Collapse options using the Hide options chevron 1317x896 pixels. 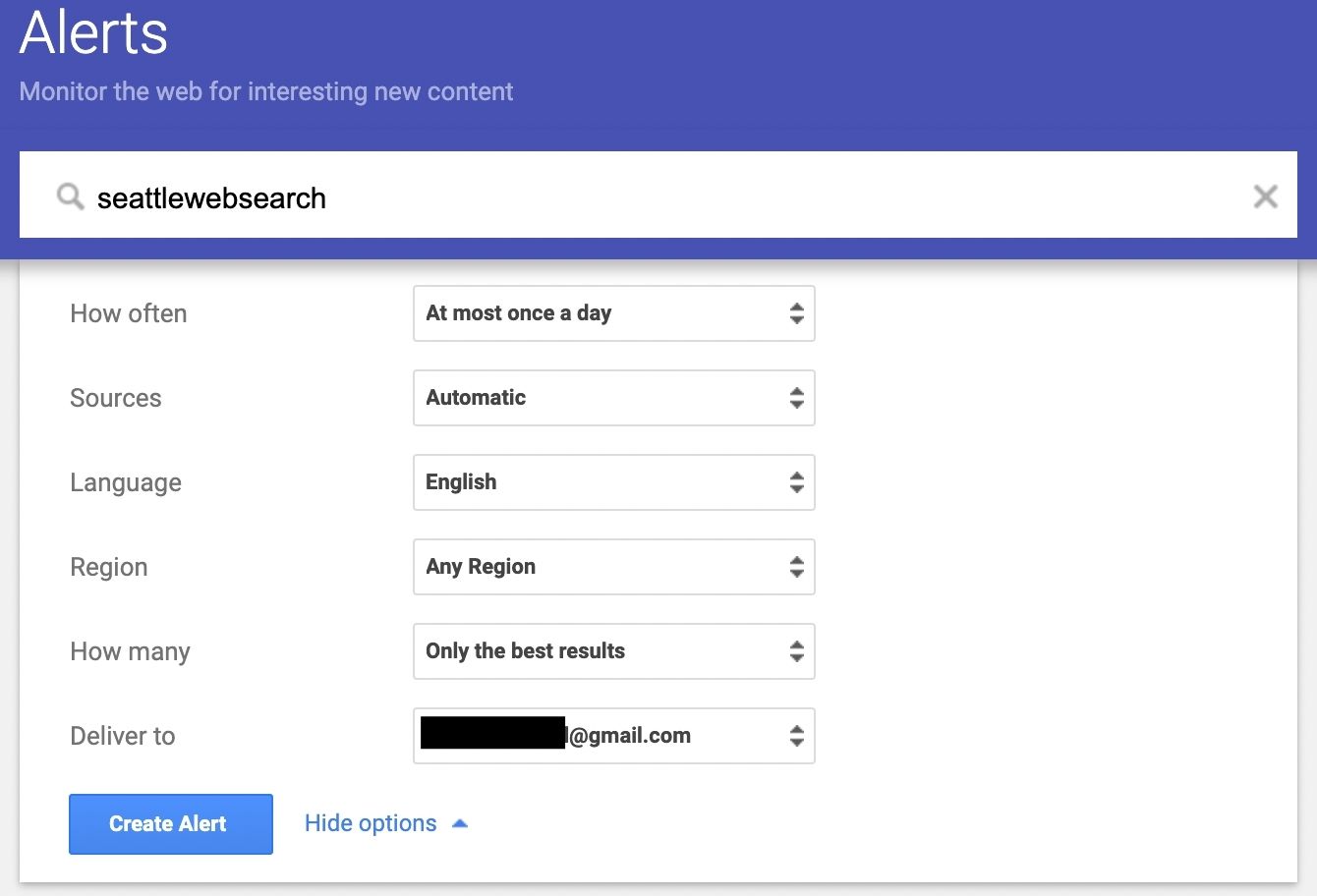pyautogui.click(x=459, y=822)
